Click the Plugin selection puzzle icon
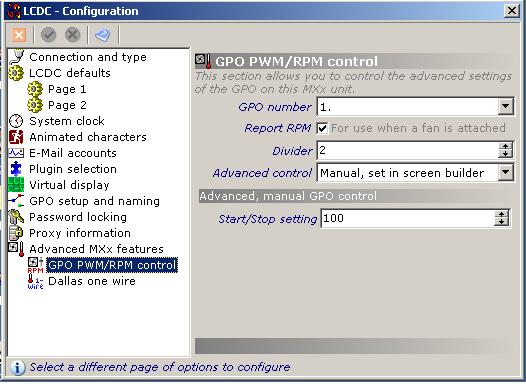Image resolution: width=526 pixels, height=384 pixels. 16,169
